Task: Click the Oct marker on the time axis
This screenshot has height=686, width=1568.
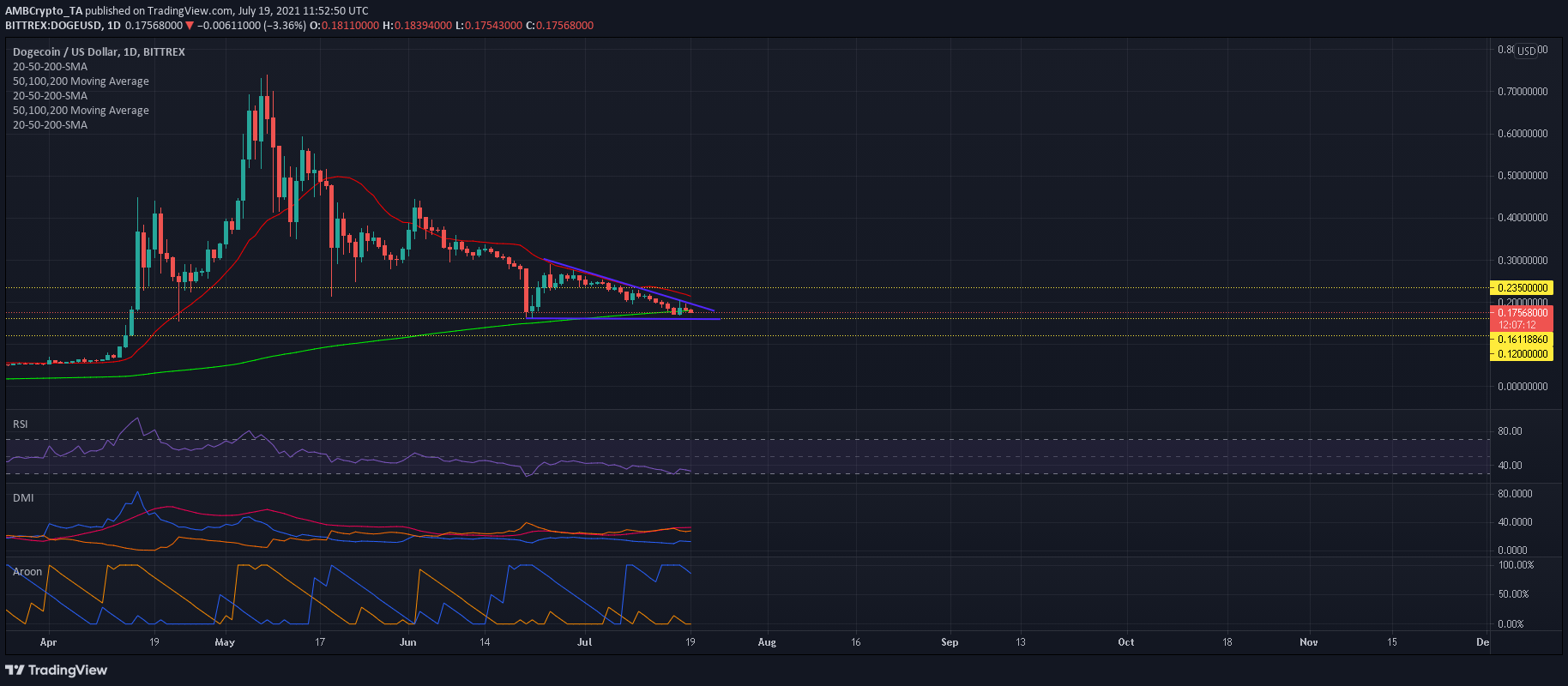Action: pyautogui.click(x=1126, y=642)
